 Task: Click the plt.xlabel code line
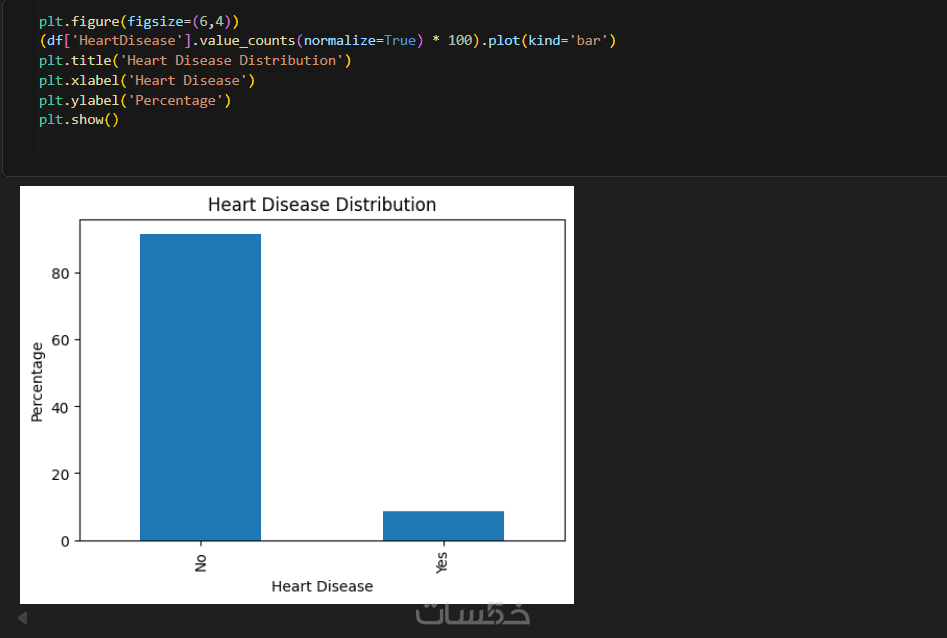click(x=147, y=80)
